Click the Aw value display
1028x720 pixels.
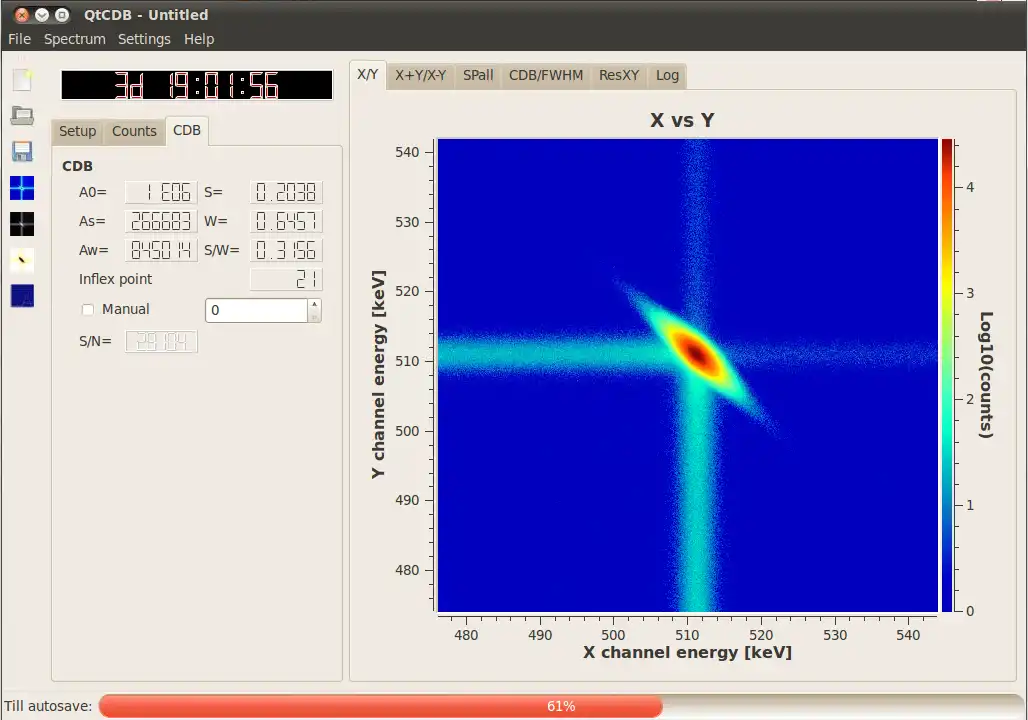pos(161,250)
